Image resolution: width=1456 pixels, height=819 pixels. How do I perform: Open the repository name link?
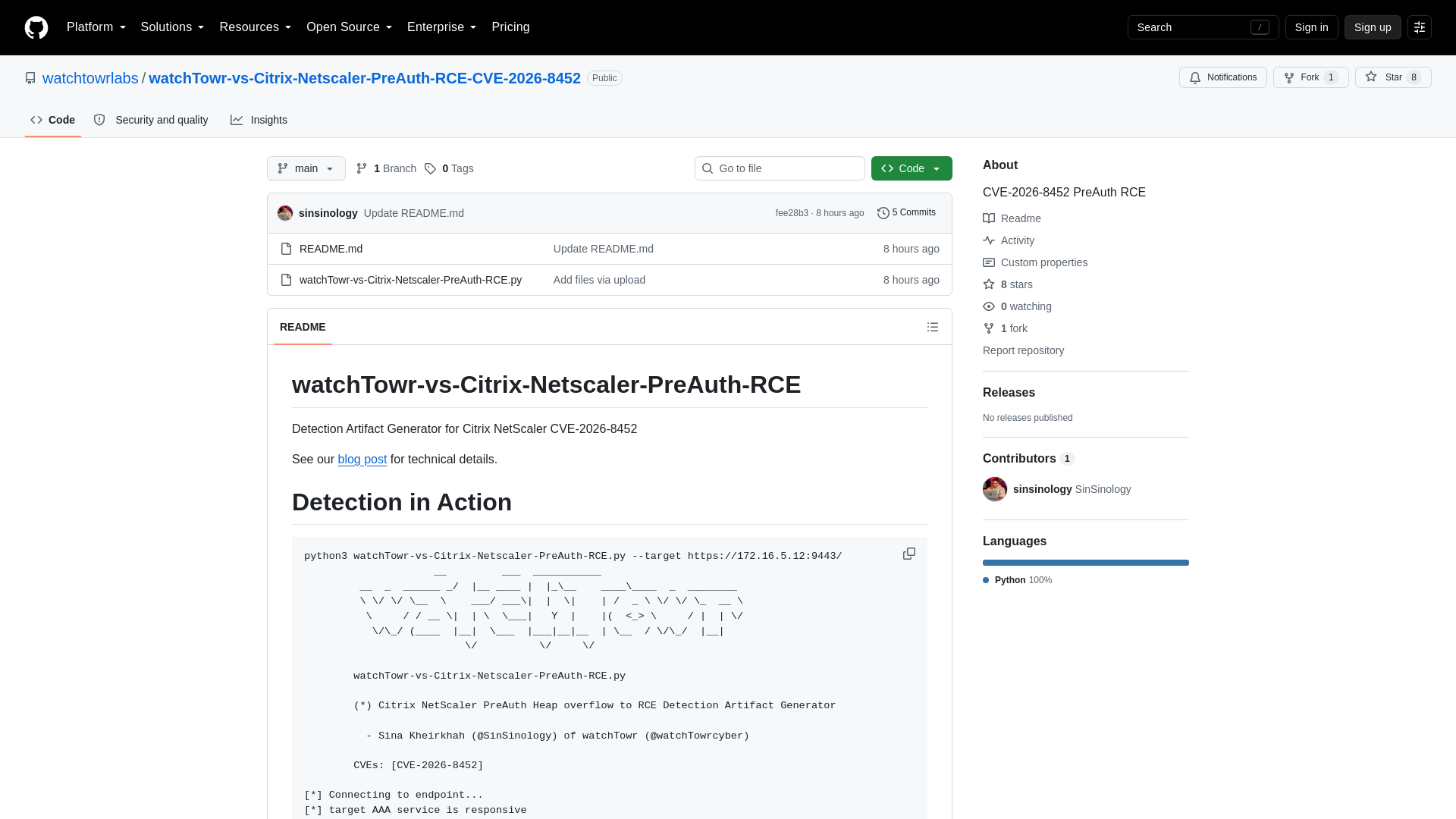click(x=365, y=78)
